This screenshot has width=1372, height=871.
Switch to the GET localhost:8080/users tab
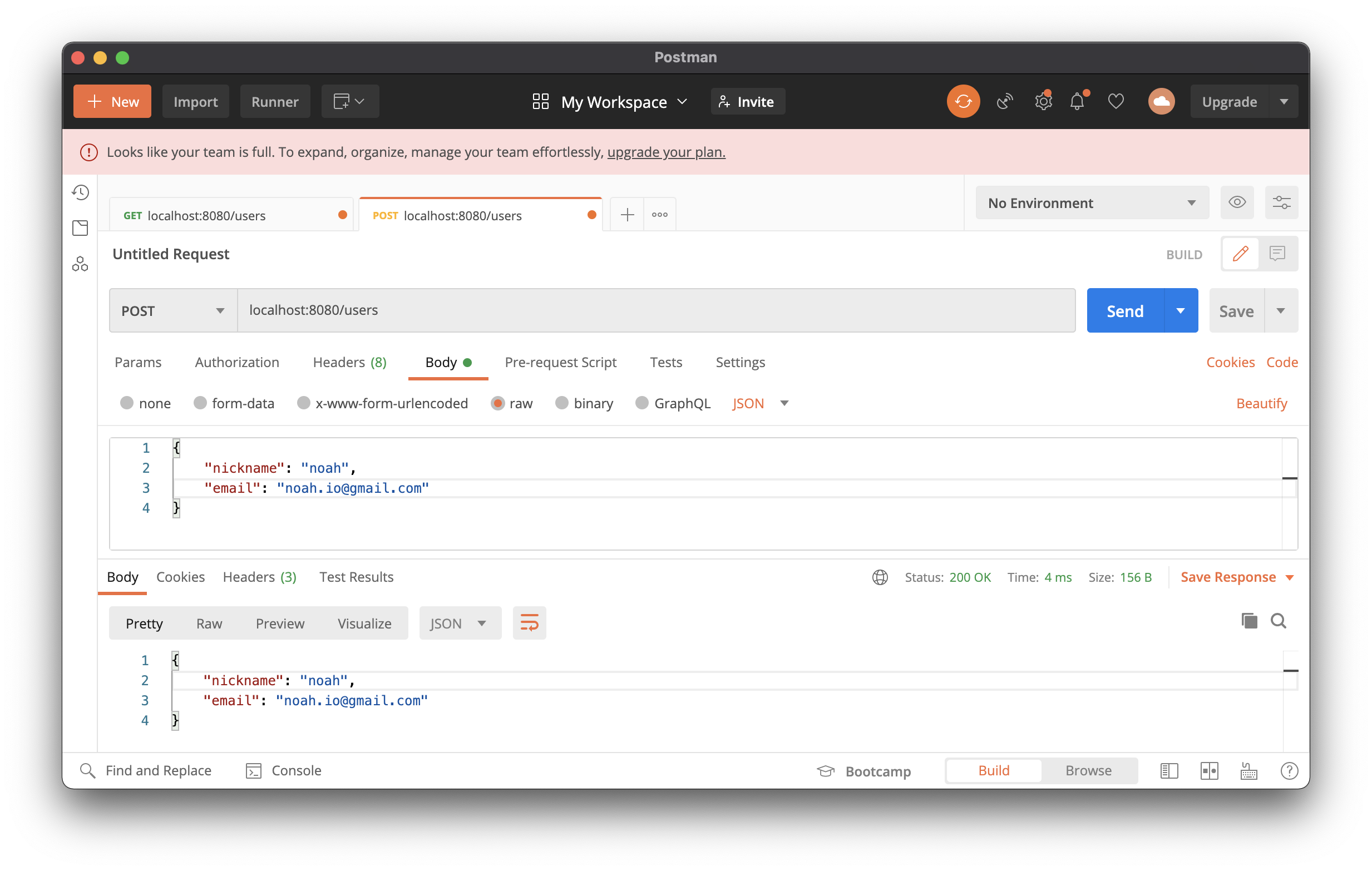click(x=231, y=215)
